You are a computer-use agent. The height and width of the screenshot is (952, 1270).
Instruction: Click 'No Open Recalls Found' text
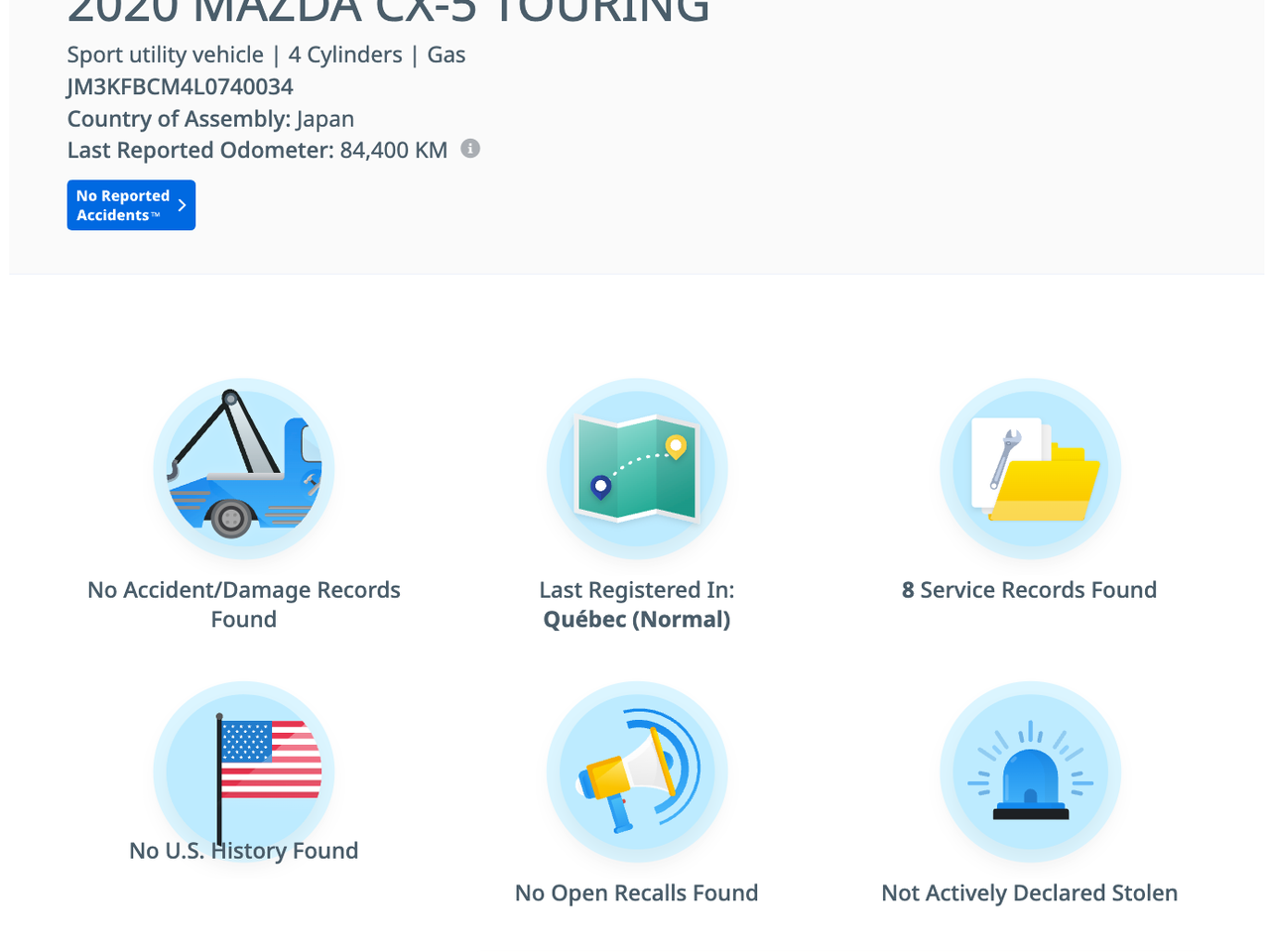[637, 893]
